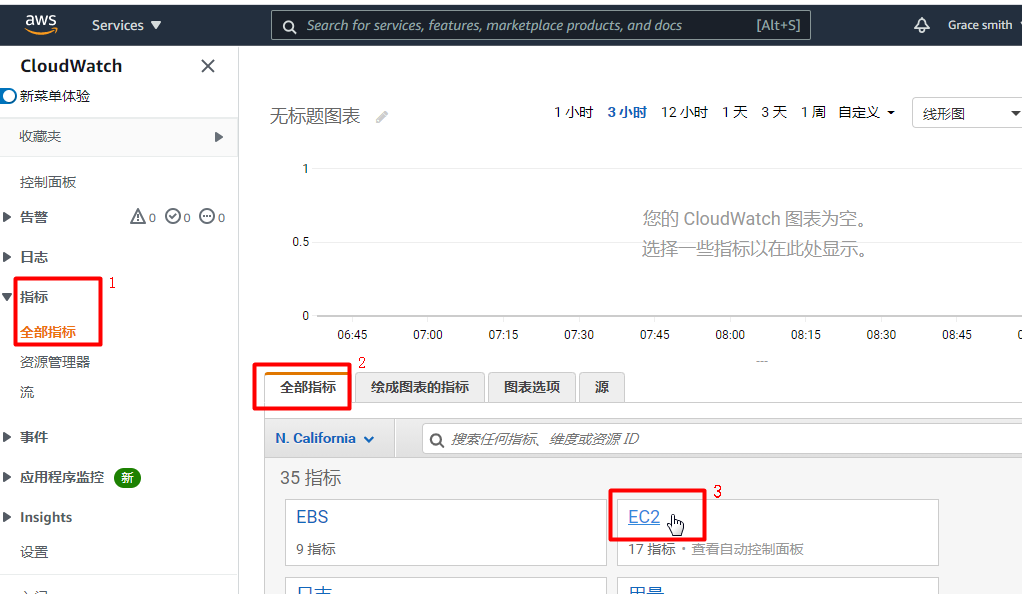Edit chart title with pencil icon

(x=382, y=117)
